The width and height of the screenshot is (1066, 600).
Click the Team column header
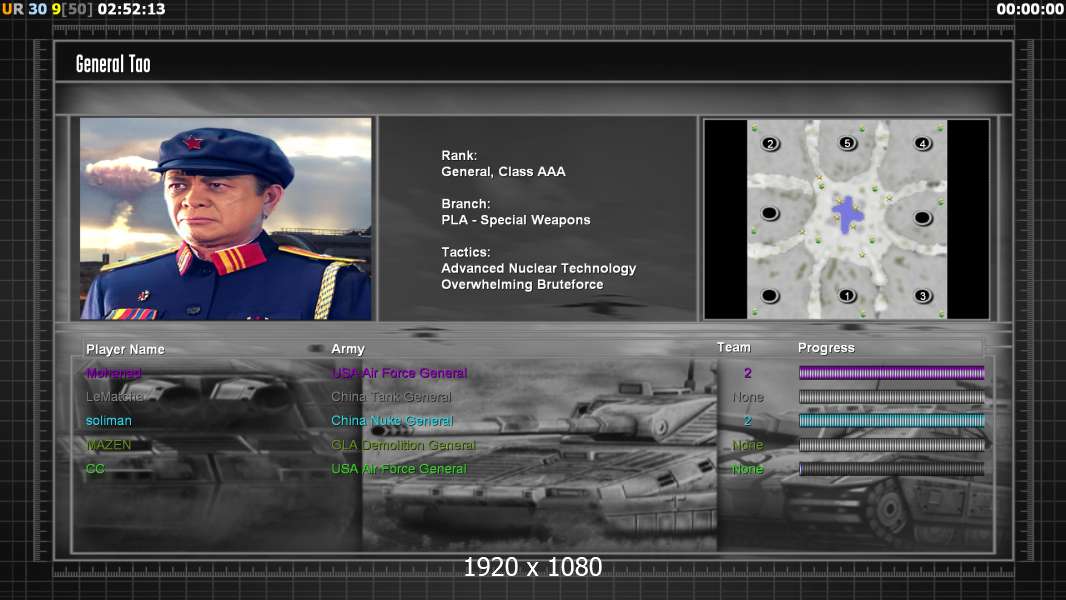[x=733, y=348]
